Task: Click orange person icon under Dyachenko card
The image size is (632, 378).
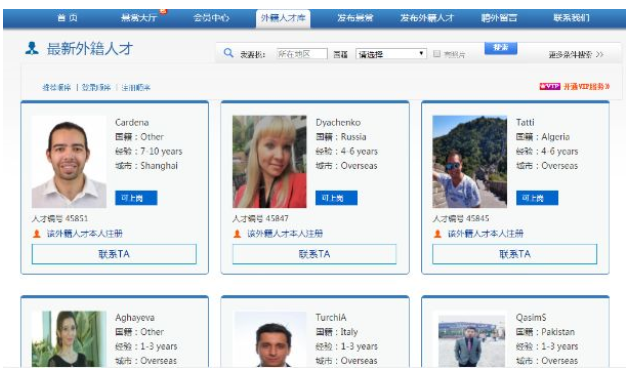Action: pos(237,233)
